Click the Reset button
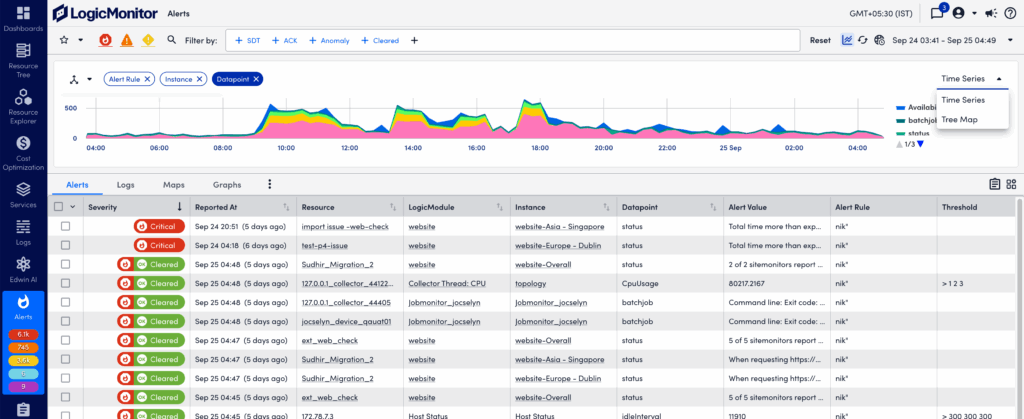The image size is (1024, 419). coord(820,40)
